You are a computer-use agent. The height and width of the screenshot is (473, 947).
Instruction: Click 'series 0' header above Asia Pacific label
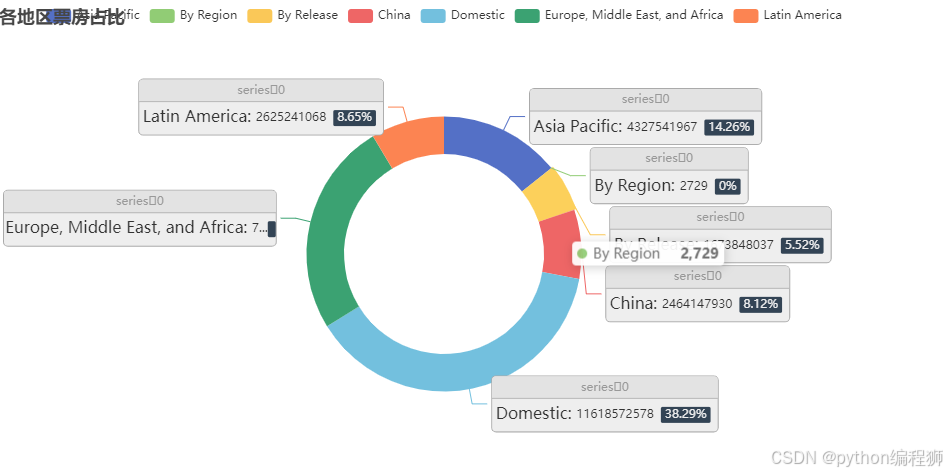coord(645,99)
